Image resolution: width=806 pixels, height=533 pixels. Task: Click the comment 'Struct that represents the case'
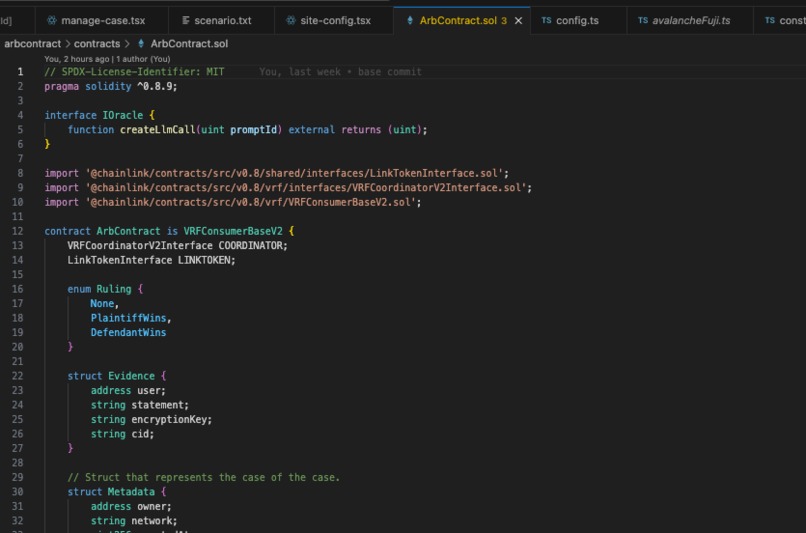204,477
